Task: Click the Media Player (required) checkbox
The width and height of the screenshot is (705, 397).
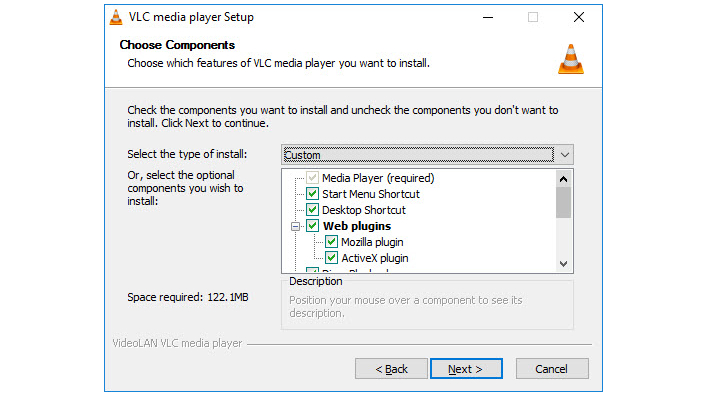Action: click(x=312, y=178)
